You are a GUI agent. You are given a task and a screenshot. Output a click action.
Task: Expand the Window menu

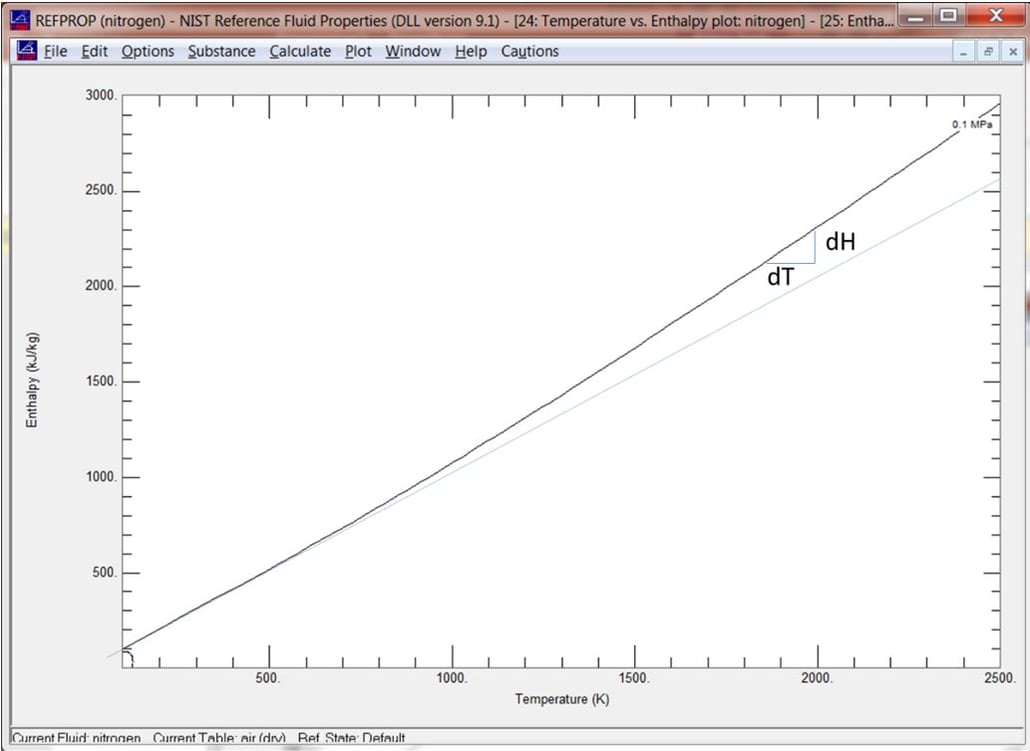413,51
